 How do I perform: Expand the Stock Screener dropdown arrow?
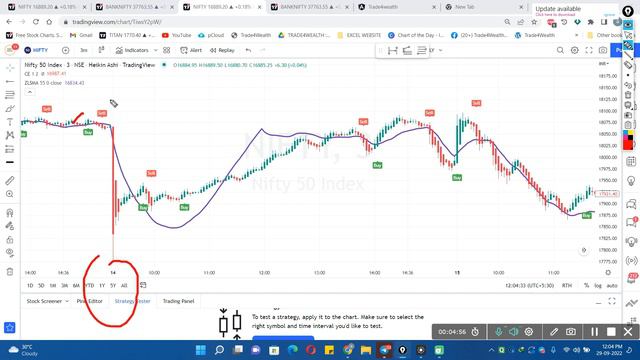pyautogui.click(x=67, y=301)
